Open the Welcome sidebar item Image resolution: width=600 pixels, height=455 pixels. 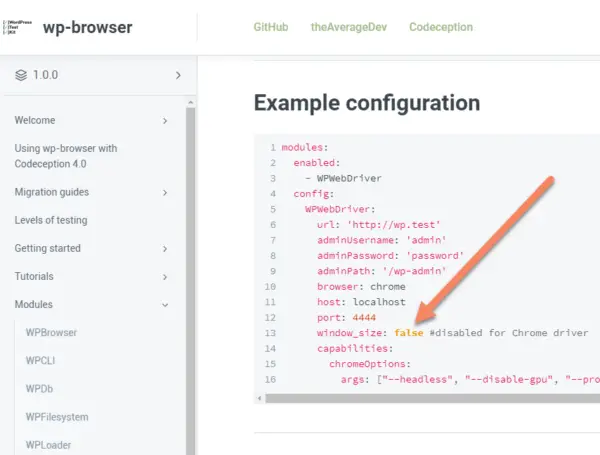(x=35, y=120)
